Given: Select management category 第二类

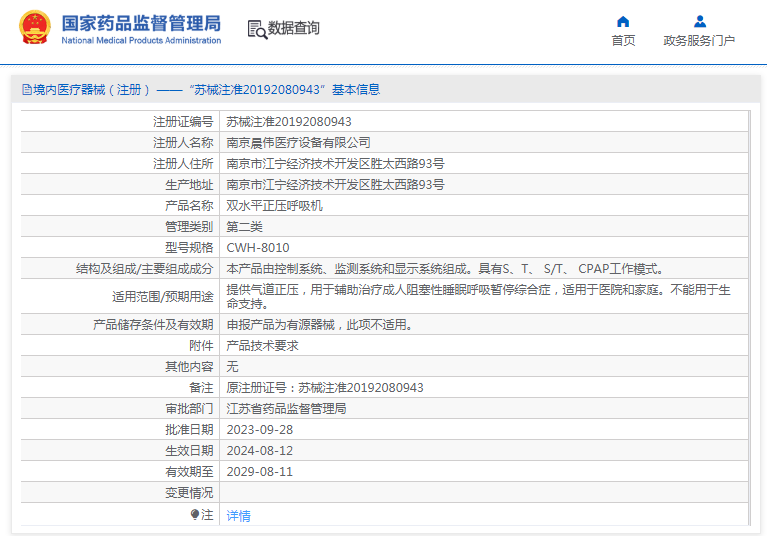Looking at the screenshot, I should (x=244, y=227).
